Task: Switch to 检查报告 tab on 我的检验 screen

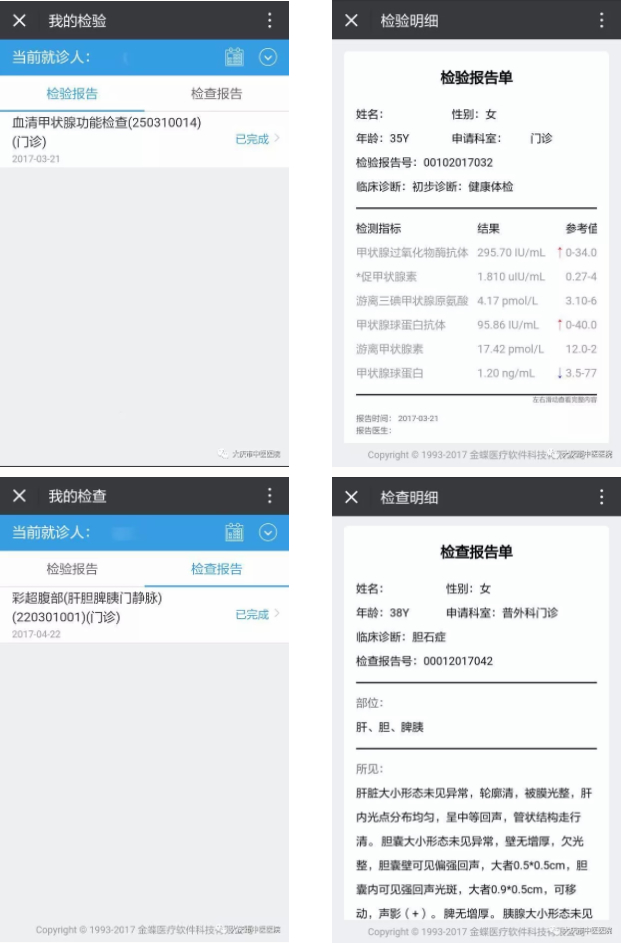Action: [x=216, y=94]
